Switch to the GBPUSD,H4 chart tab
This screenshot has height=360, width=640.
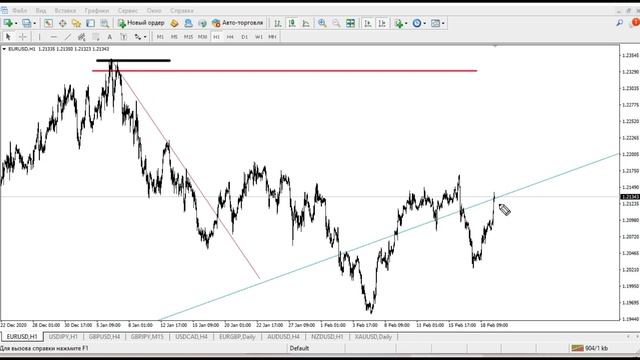tap(104, 337)
